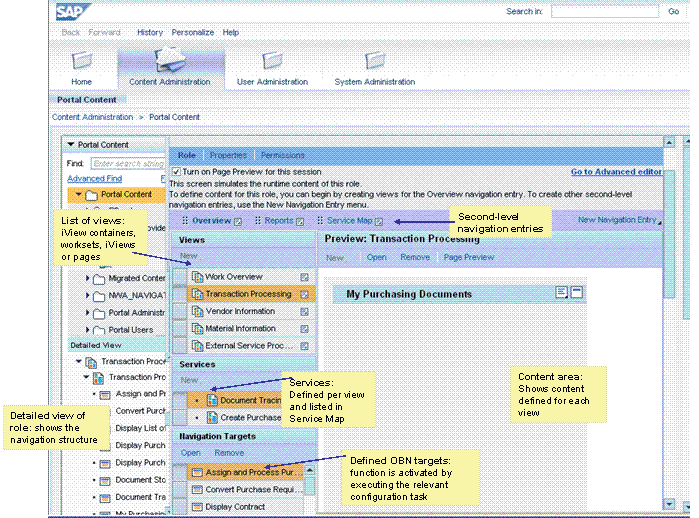Focus the Search in input field
The height and width of the screenshot is (518, 699).
(x=605, y=12)
